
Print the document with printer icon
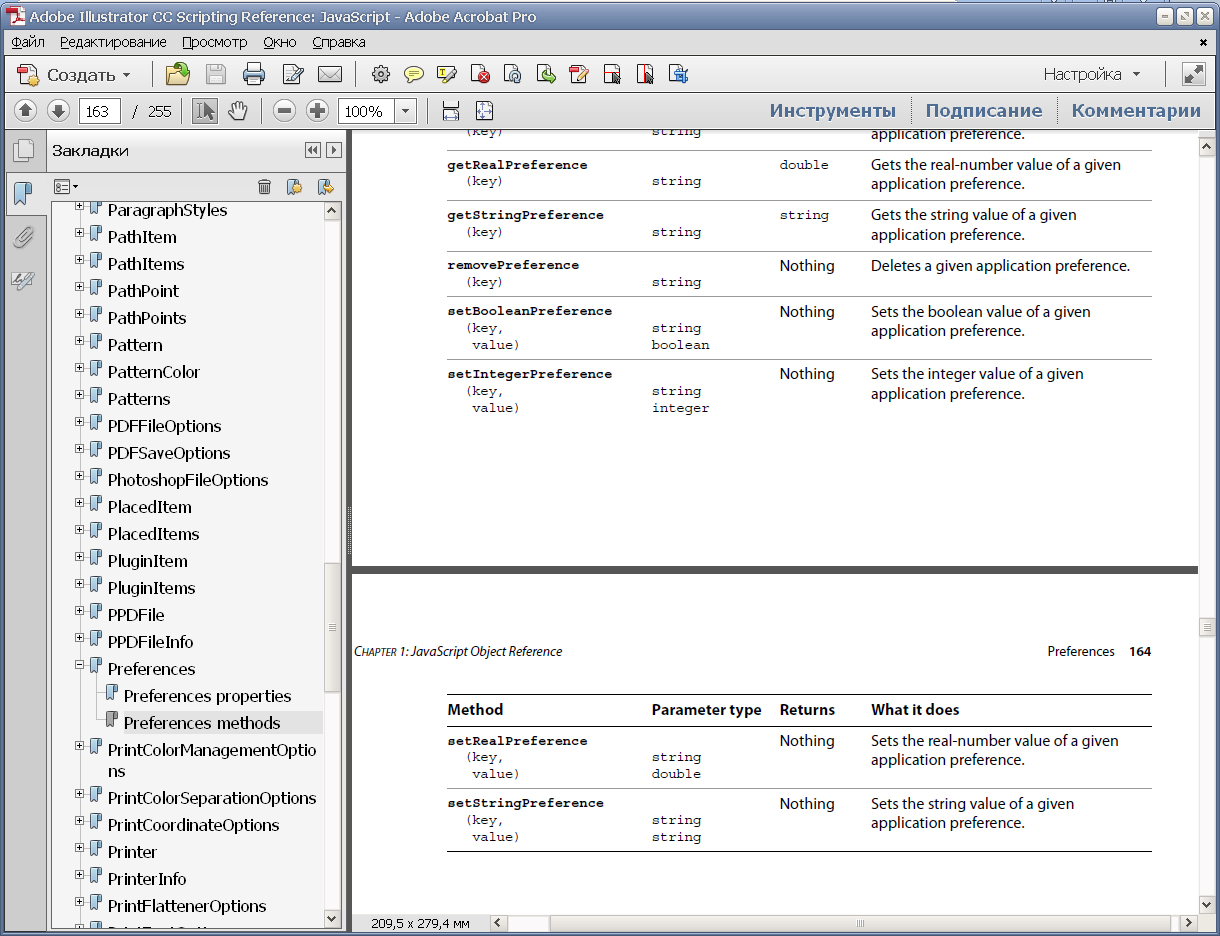pyautogui.click(x=254, y=74)
